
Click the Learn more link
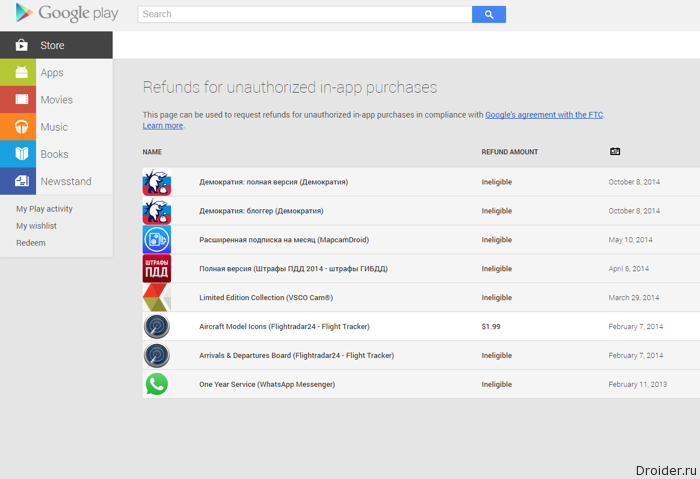click(x=162, y=126)
